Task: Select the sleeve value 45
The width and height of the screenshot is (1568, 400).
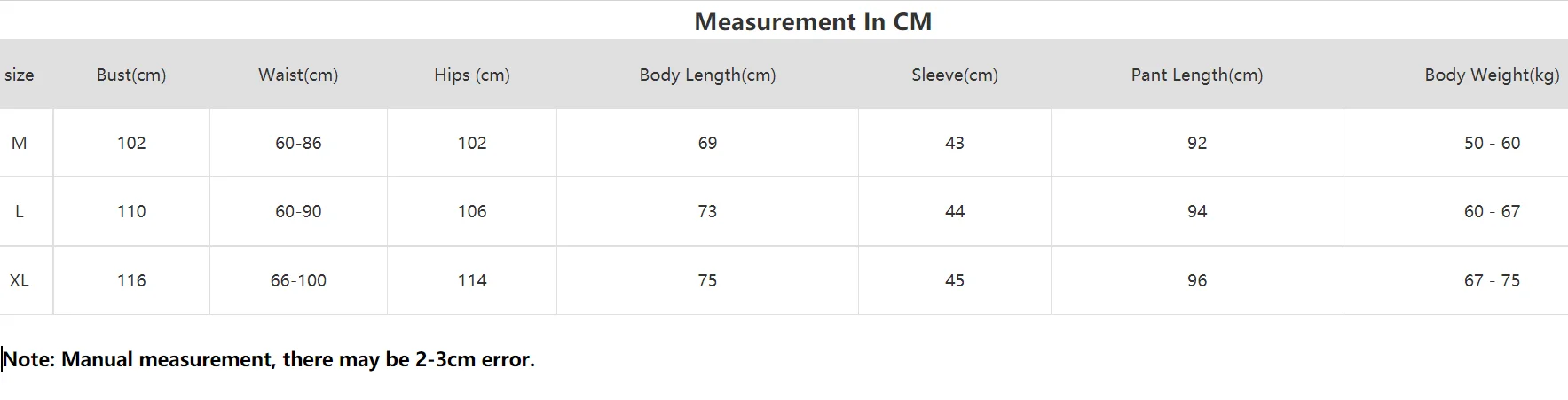Action: tap(955, 280)
